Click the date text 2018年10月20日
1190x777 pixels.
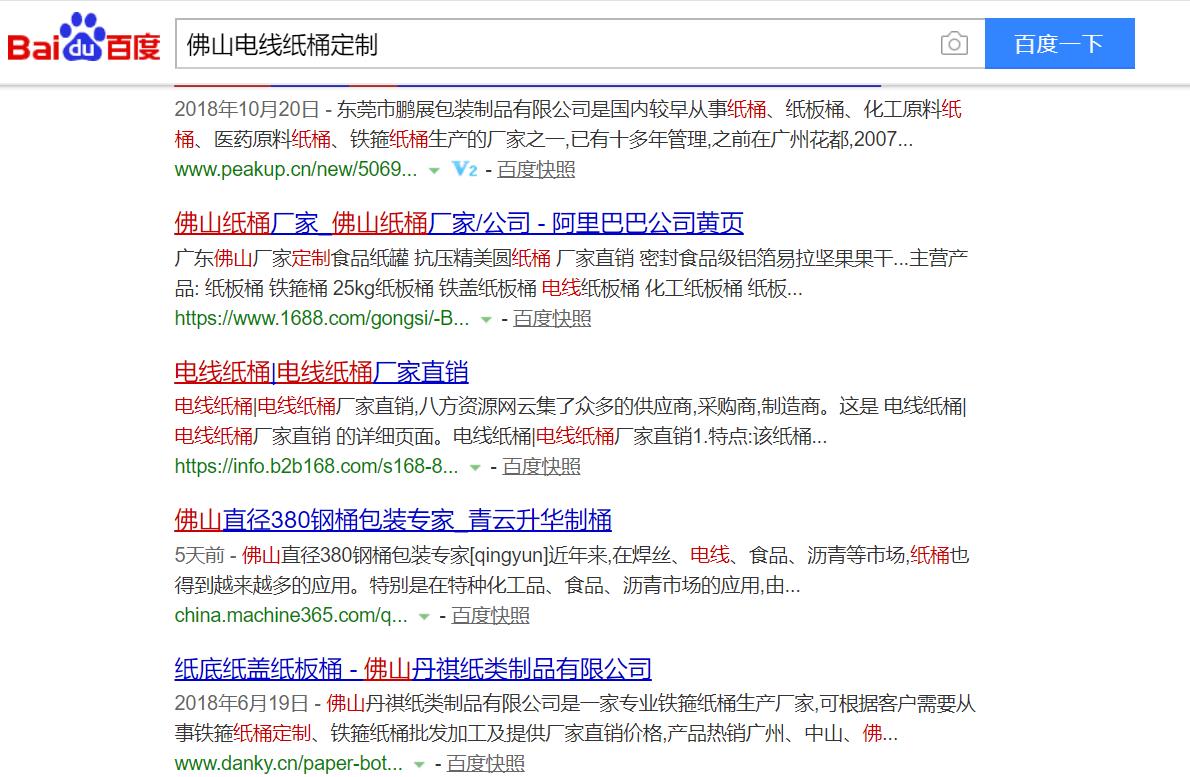click(x=247, y=109)
